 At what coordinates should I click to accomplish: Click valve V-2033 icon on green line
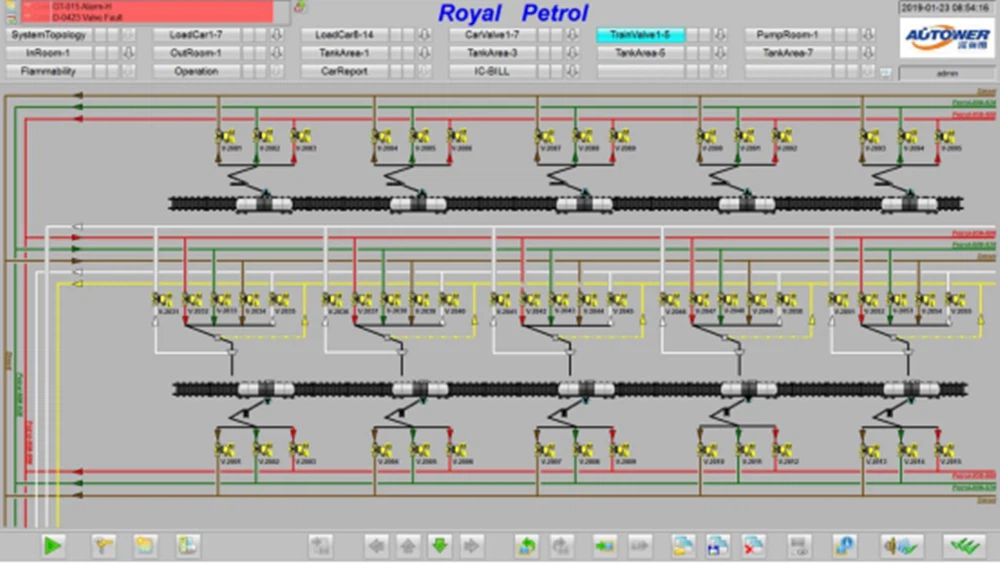coord(221,300)
